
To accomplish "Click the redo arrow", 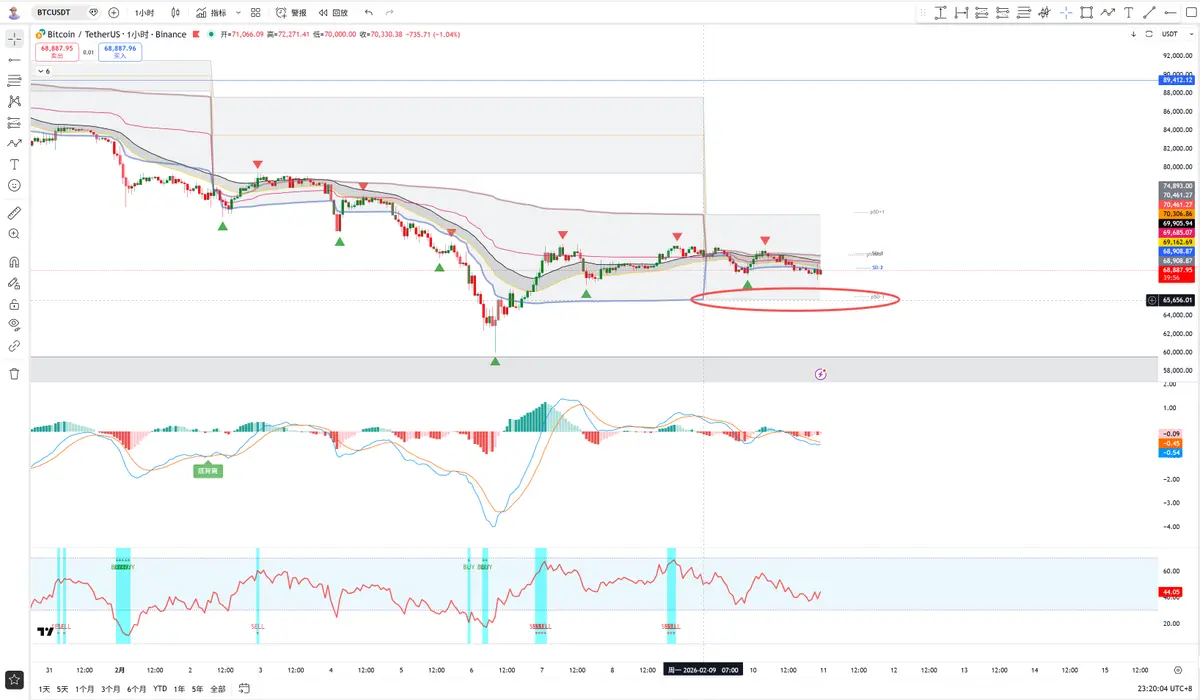I will click(x=390, y=13).
